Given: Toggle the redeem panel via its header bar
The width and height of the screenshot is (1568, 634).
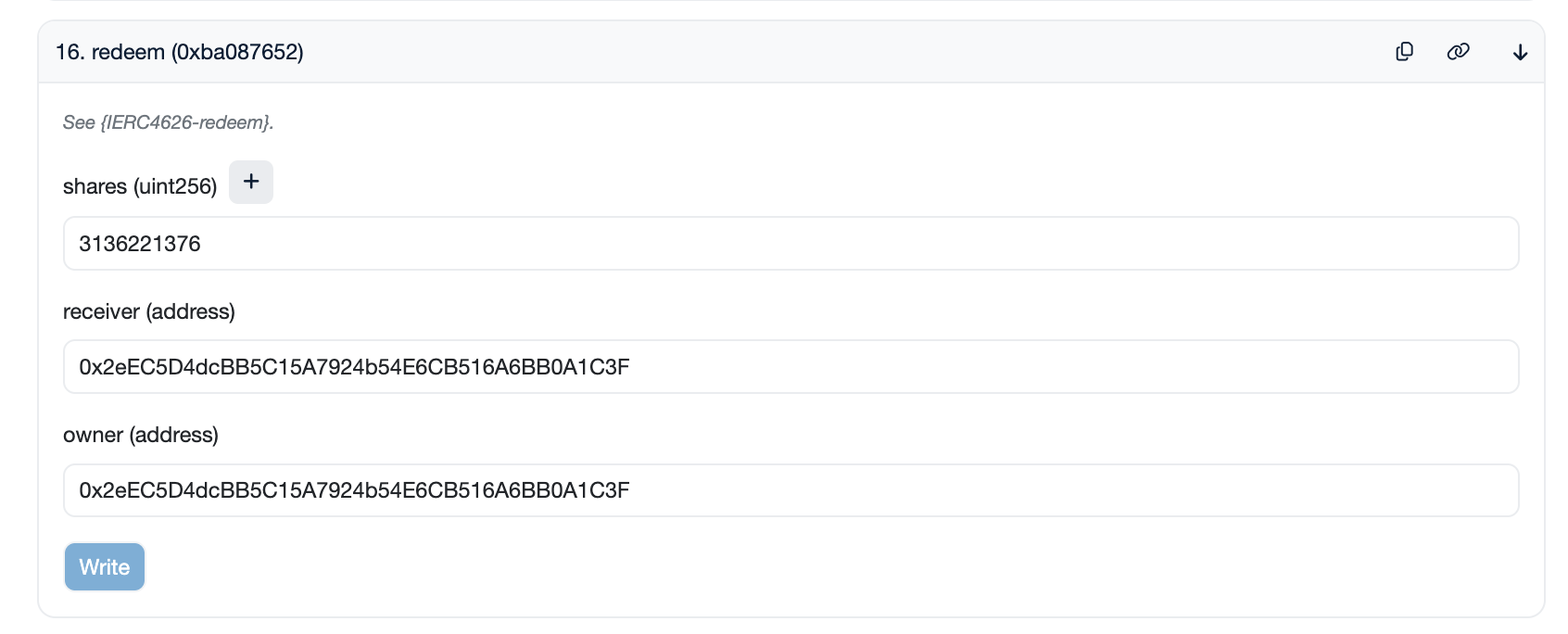Looking at the screenshot, I should (834, 52).
